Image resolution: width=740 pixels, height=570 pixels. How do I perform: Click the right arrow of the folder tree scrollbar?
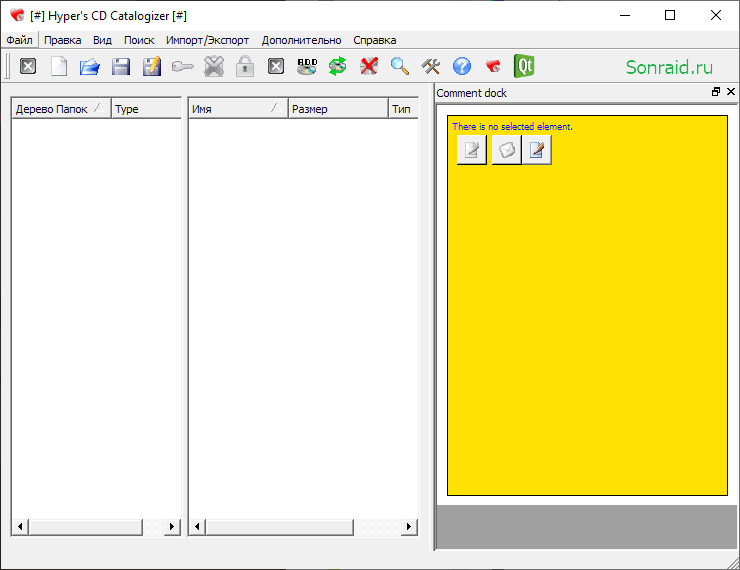[172, 526]
